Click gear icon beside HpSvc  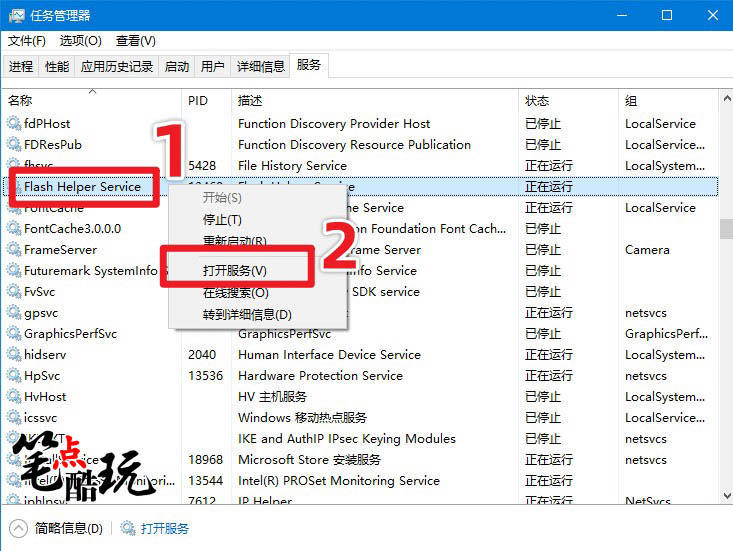(14, 376)
